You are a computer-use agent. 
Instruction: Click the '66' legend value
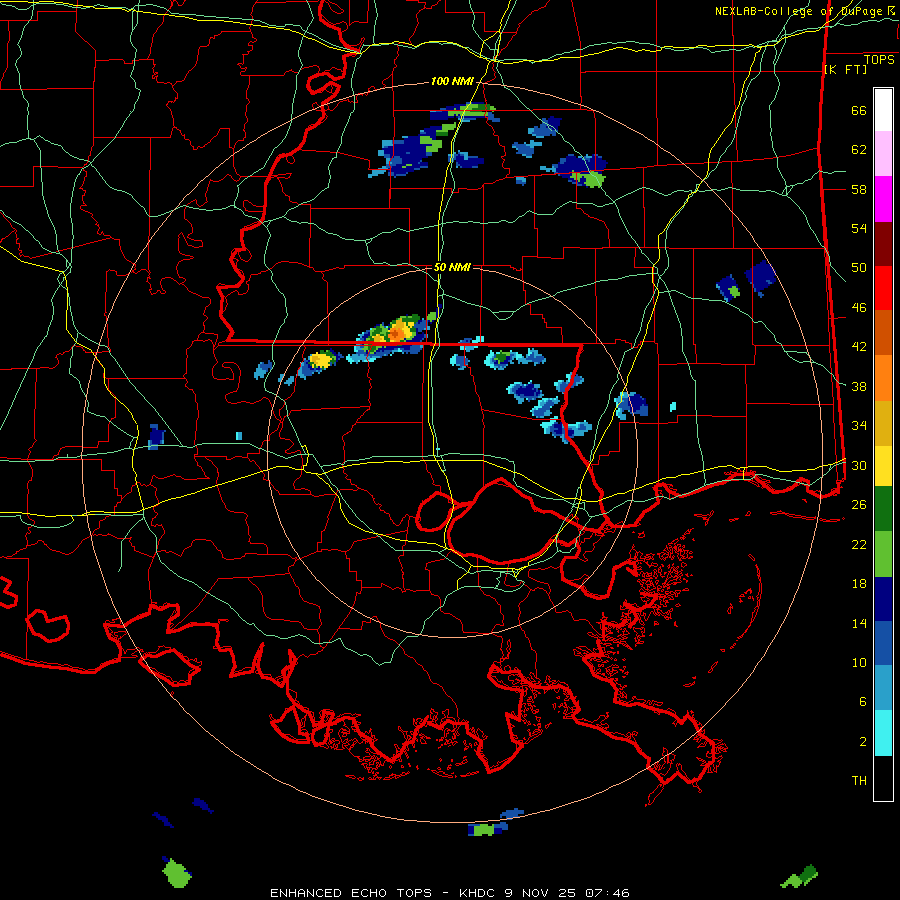point(859,110)
